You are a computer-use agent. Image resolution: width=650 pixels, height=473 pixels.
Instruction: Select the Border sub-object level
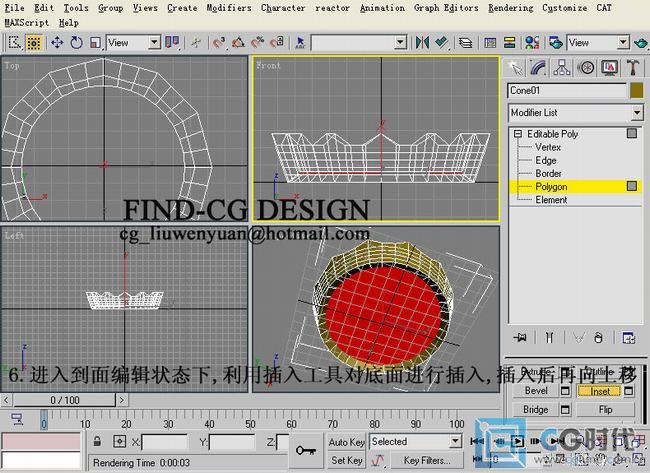548,174
